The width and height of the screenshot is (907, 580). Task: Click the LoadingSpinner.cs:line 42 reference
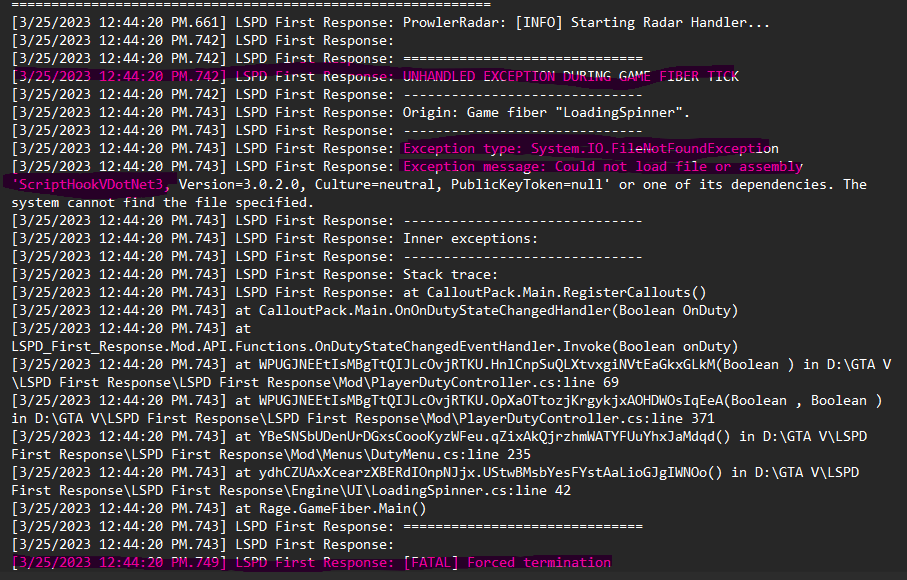click(x=495, y=490)
